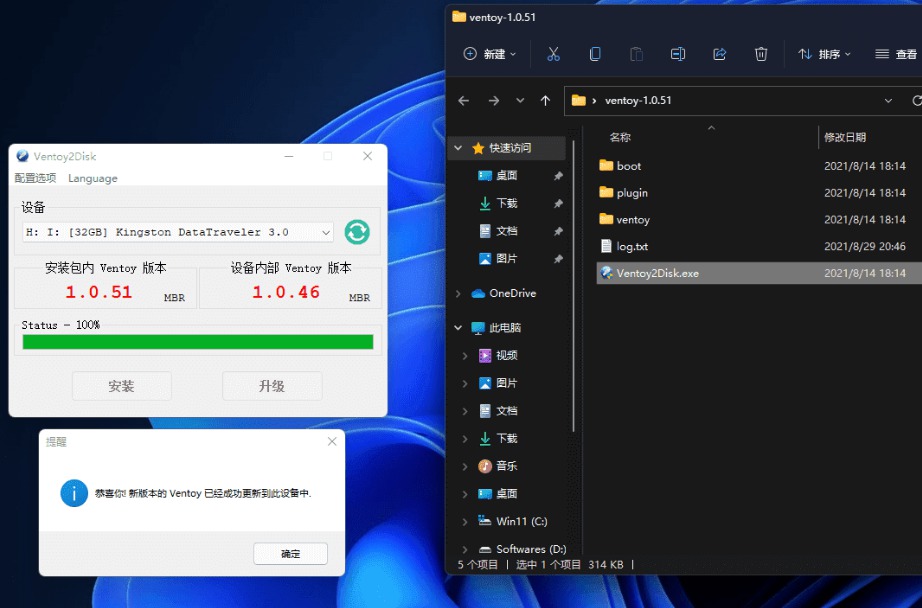Click the 名称 column header
The image size is (922, 608).
pyautogui.click(x=620, y=137)
